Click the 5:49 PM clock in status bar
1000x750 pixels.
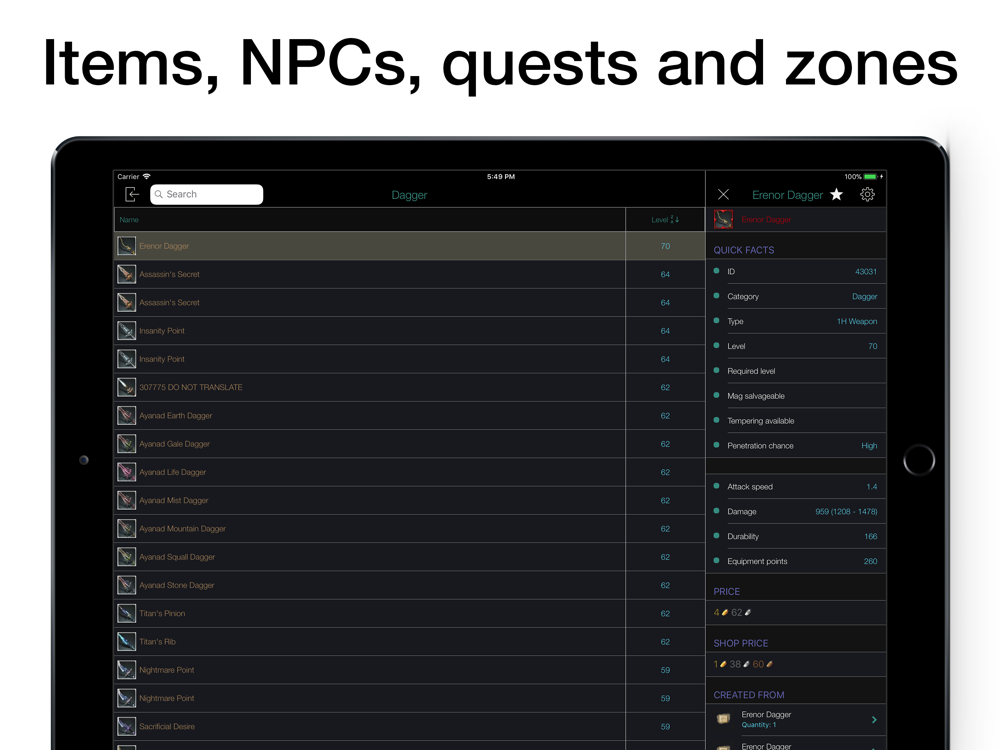point(501,177)
